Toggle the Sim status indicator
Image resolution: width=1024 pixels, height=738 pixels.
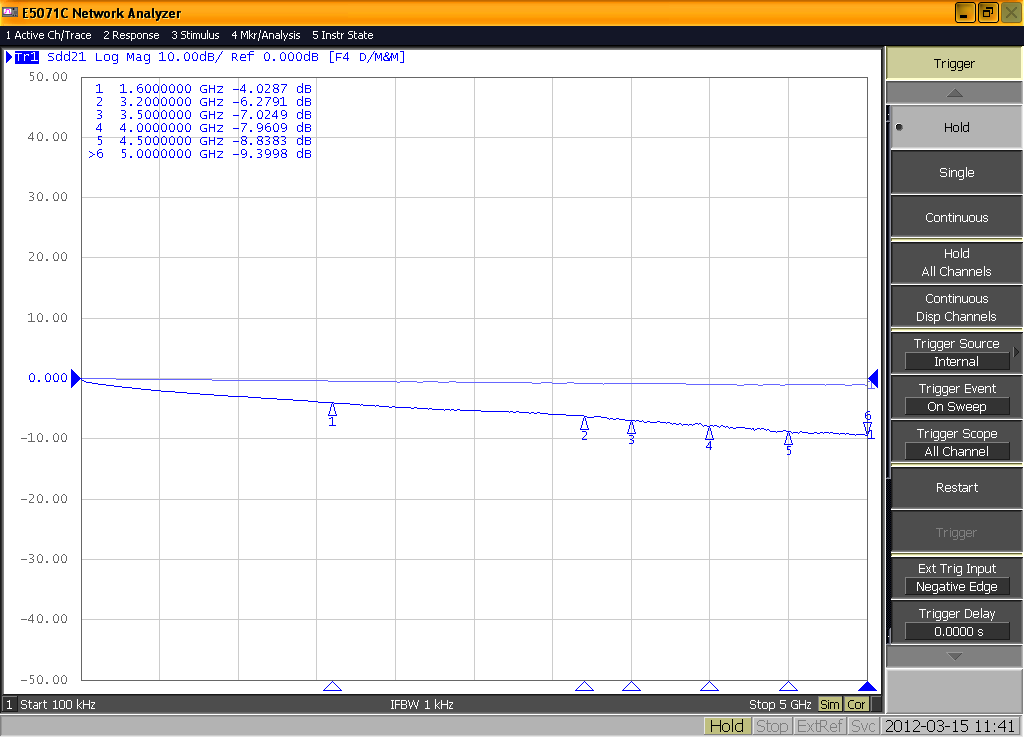point(830,704)
